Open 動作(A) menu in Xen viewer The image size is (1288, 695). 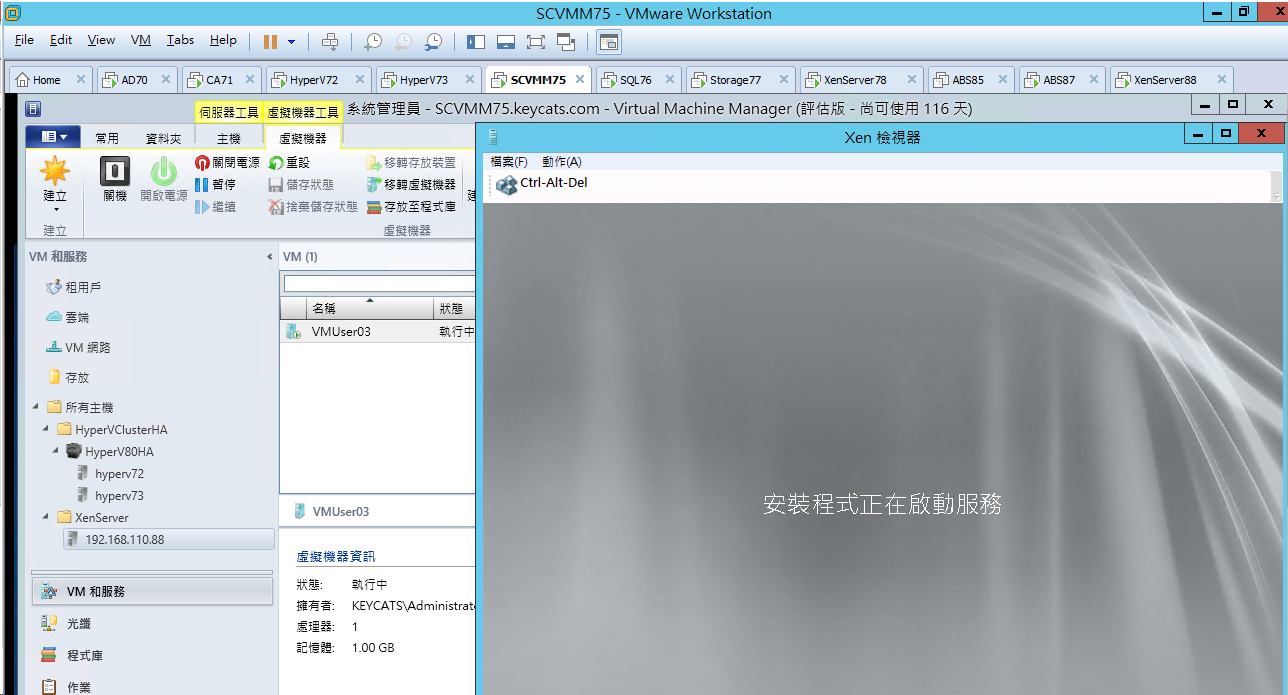click(562, 162)
